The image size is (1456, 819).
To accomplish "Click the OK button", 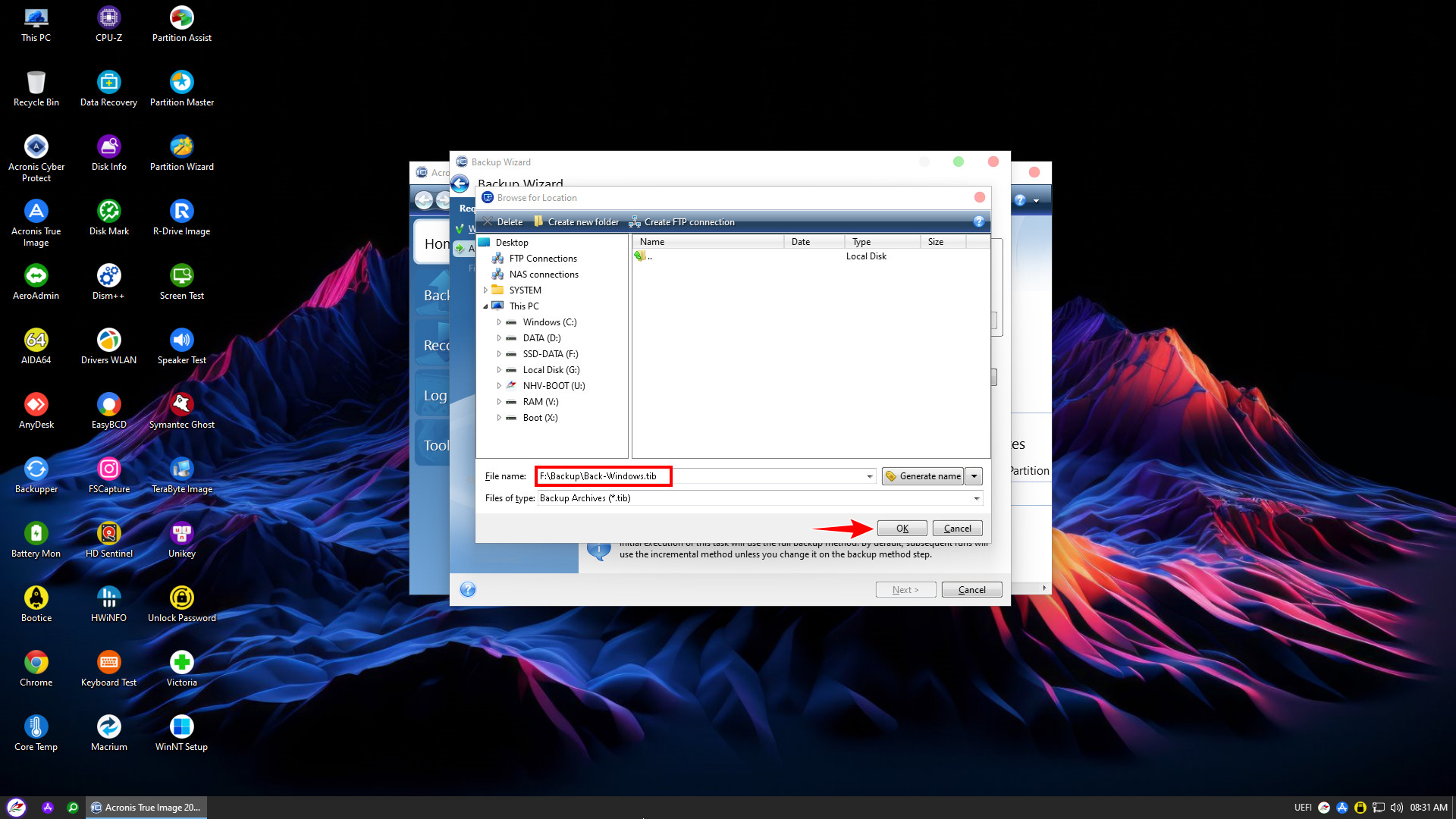I will 902,529.
